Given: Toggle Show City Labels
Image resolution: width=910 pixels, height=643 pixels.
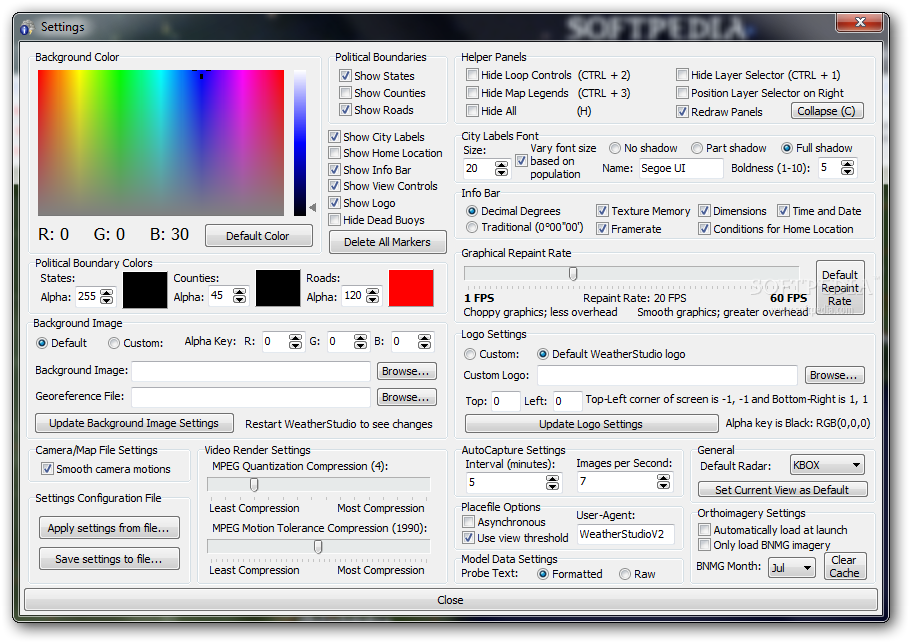Looking at the screenshot, I should click(x=334, y=137).
